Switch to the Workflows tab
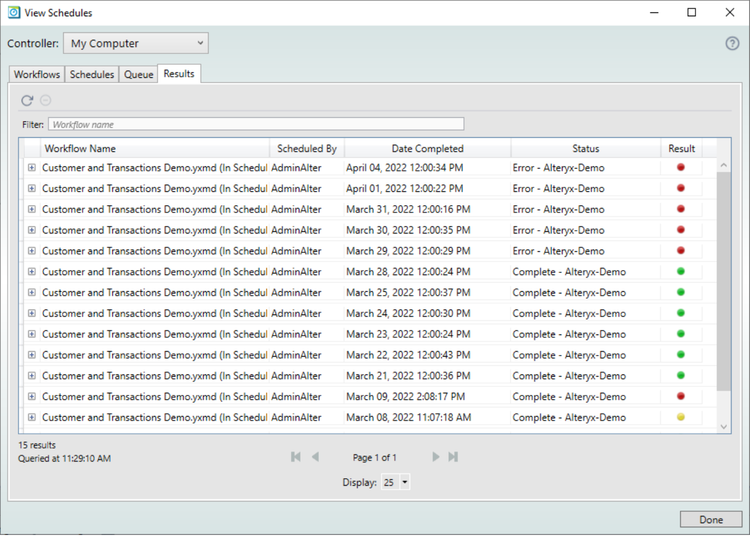750x536 pixels. 37,75
